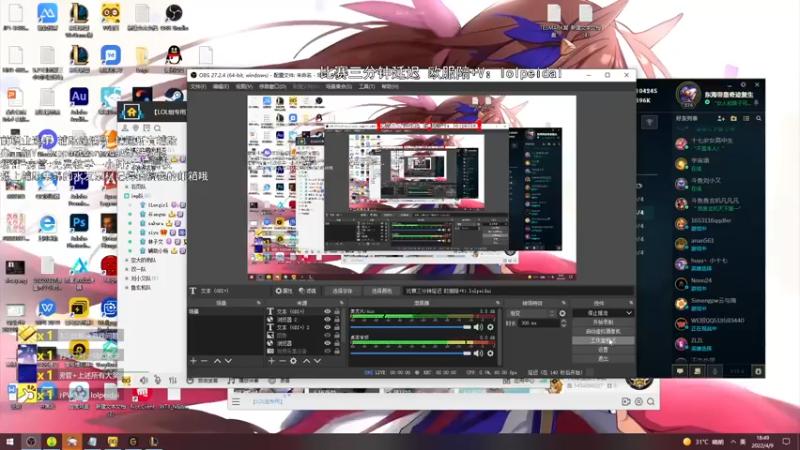Image resolution: width=800 pixels, height=450 pixels.
Task: Click the home icon in the YY window
Action: 132,112
